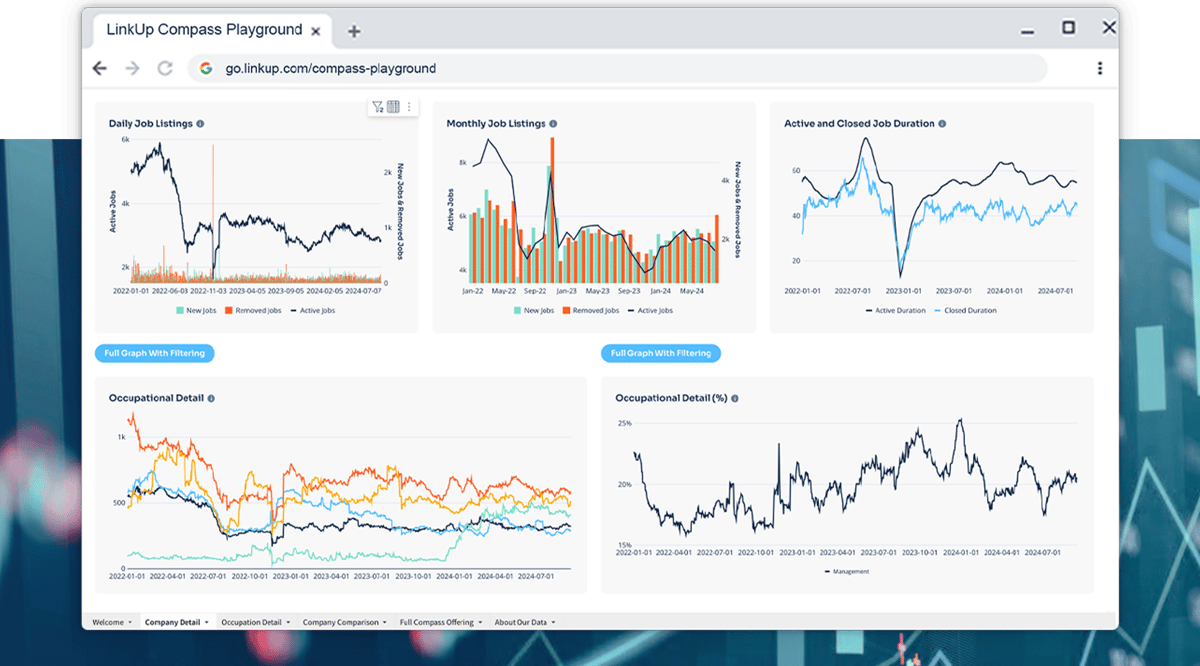The image size is (1200, 666).
Task: Toggle Removed Jobs legend in Daily Job Listings
Action: [x=253, y=311]
